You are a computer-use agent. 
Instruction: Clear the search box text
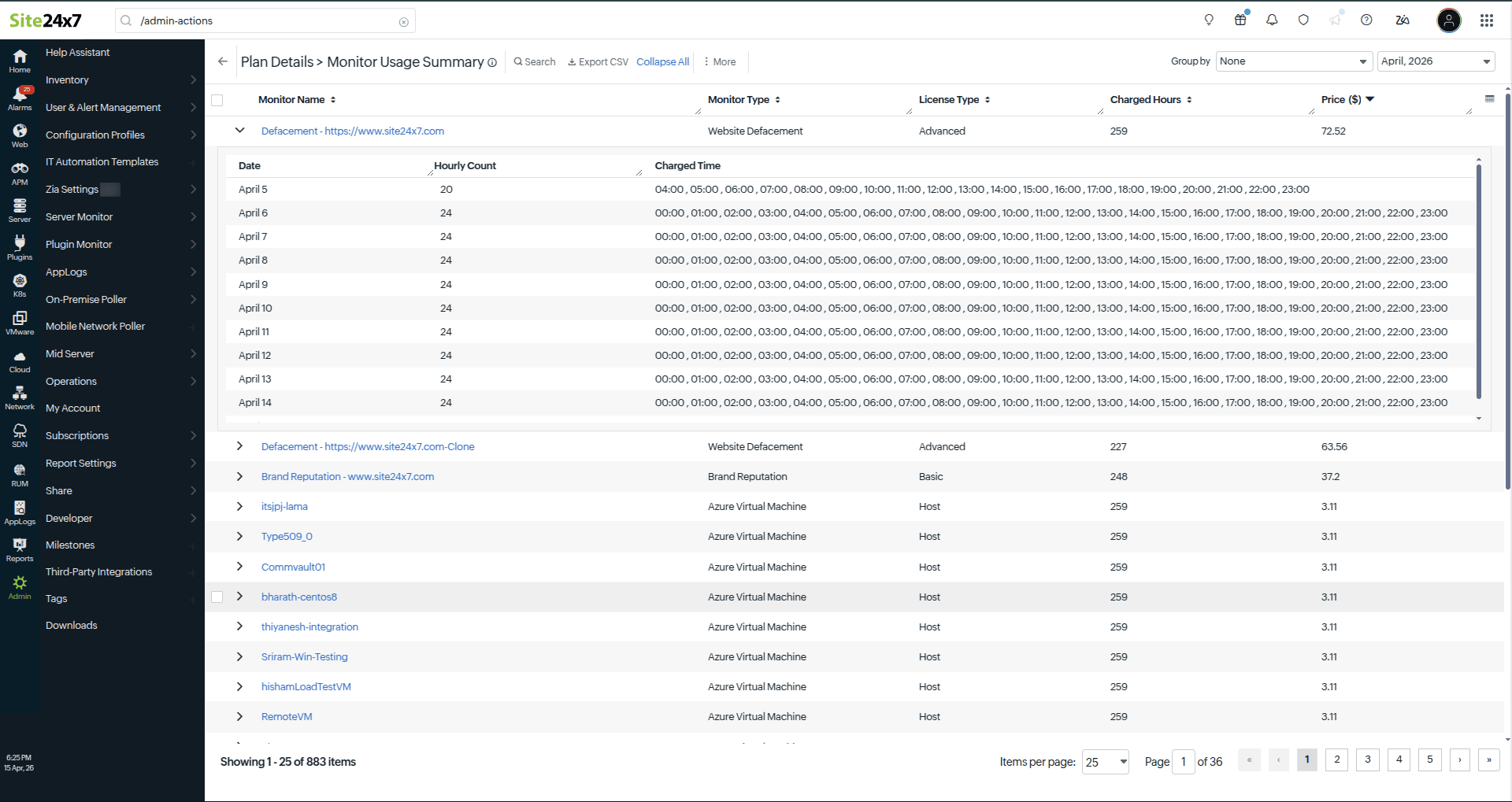(x=404, y=21)
